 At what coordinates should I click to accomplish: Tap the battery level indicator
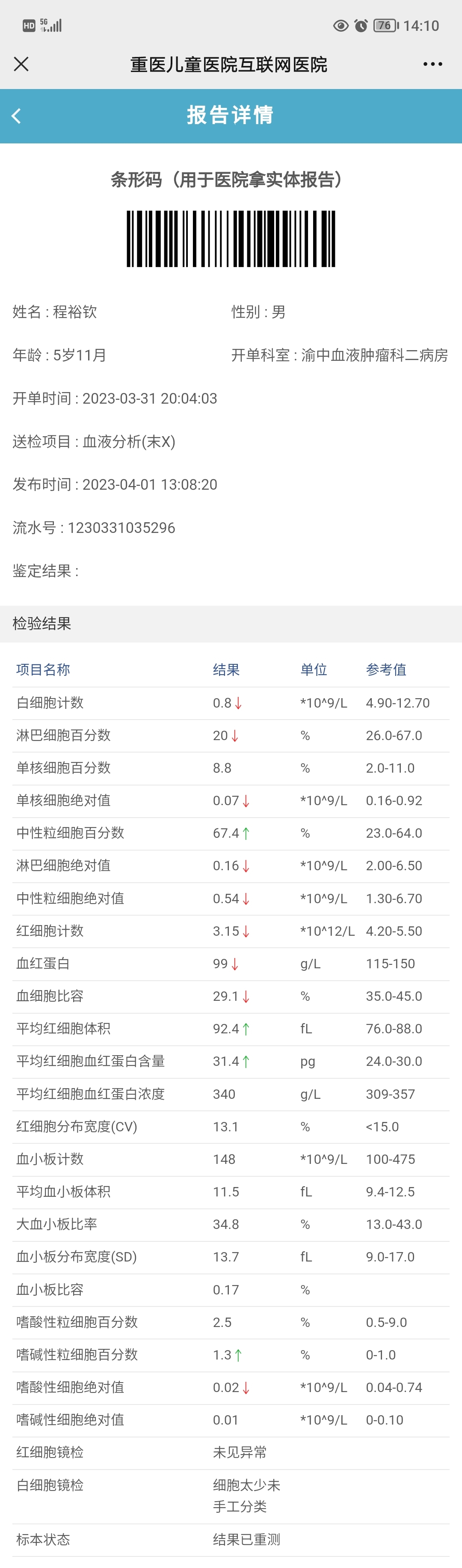(386, 26)
